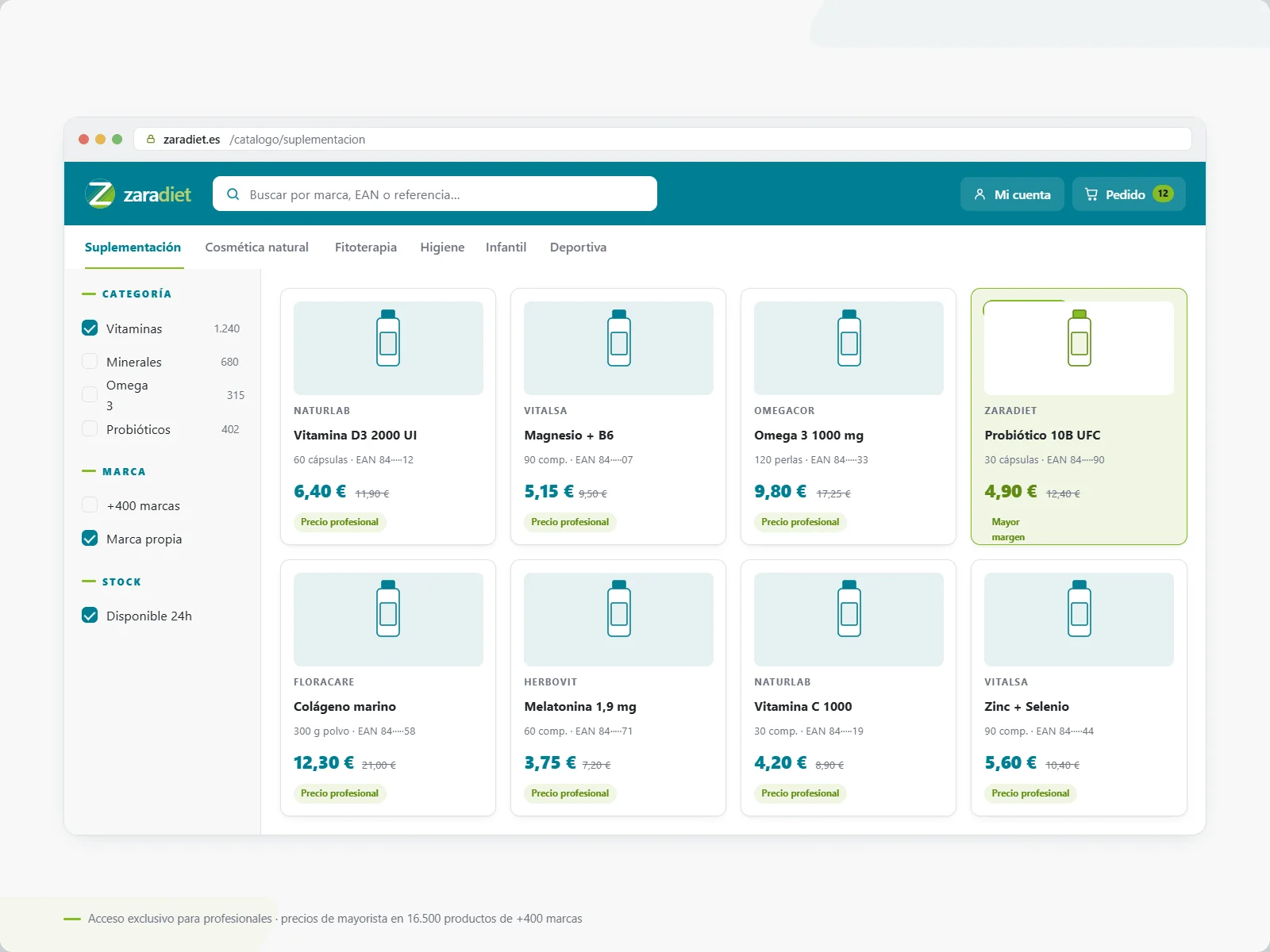
Task: Click the CATEGORÍA filter heading
Action: pyautogui.click(x=137, y=294)
